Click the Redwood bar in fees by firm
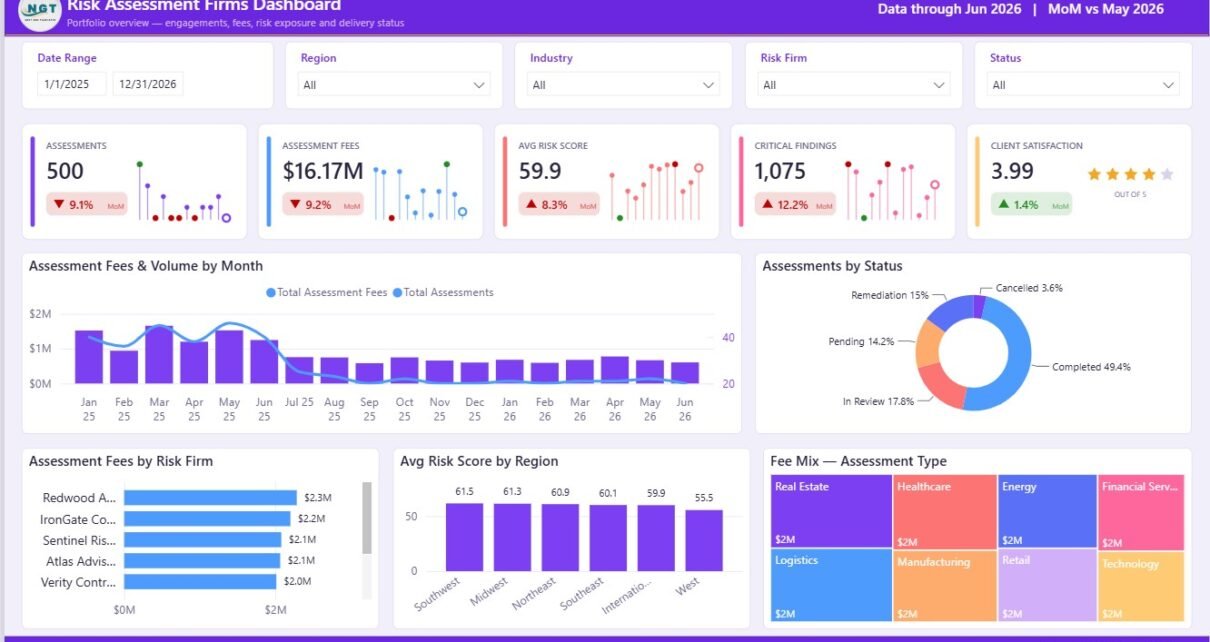1210x642 pixels. point(210,497)
